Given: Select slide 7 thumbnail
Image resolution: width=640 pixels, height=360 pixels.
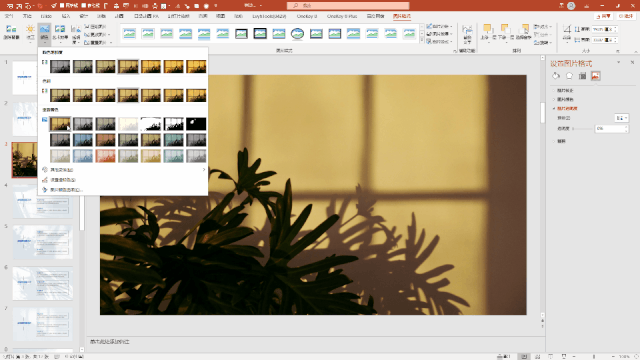Looking at the screenshot, I should [42, 324].
